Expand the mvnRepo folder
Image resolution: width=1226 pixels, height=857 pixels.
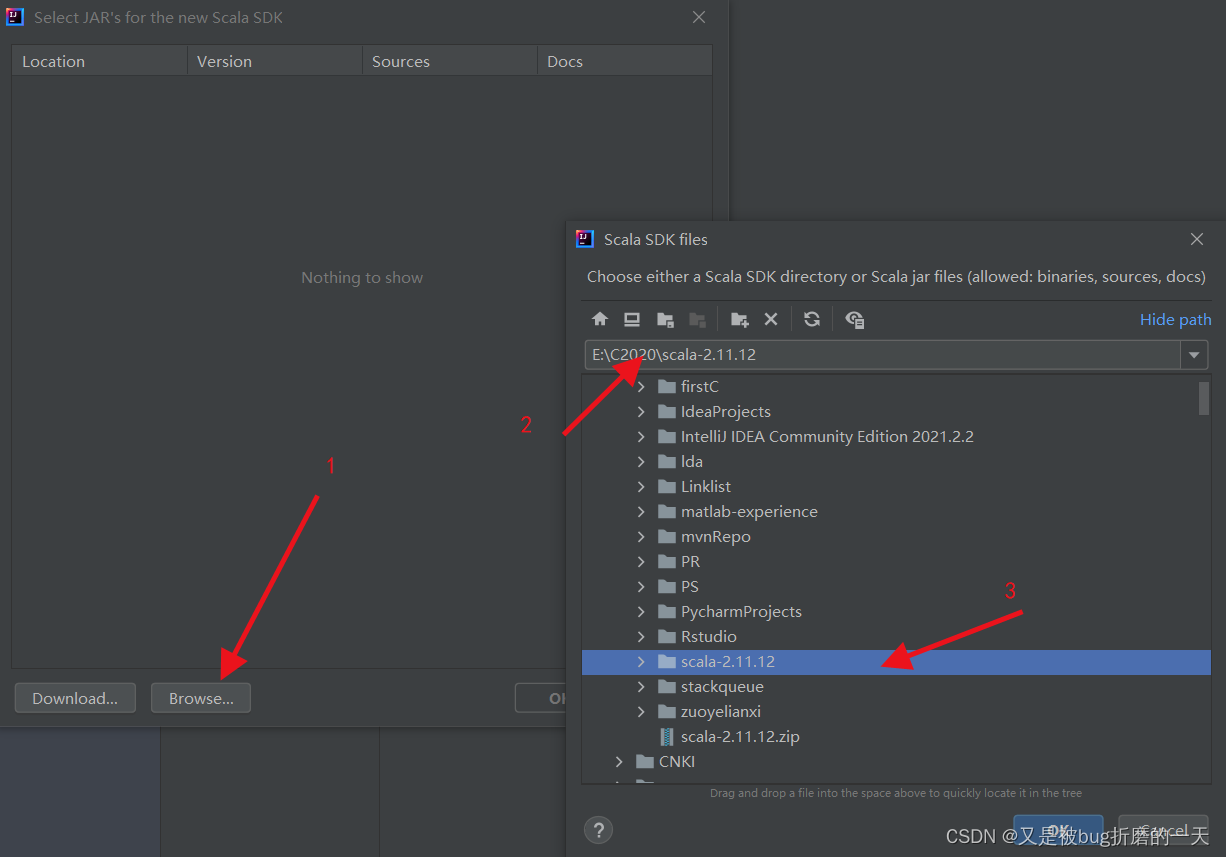pos(641,537)
